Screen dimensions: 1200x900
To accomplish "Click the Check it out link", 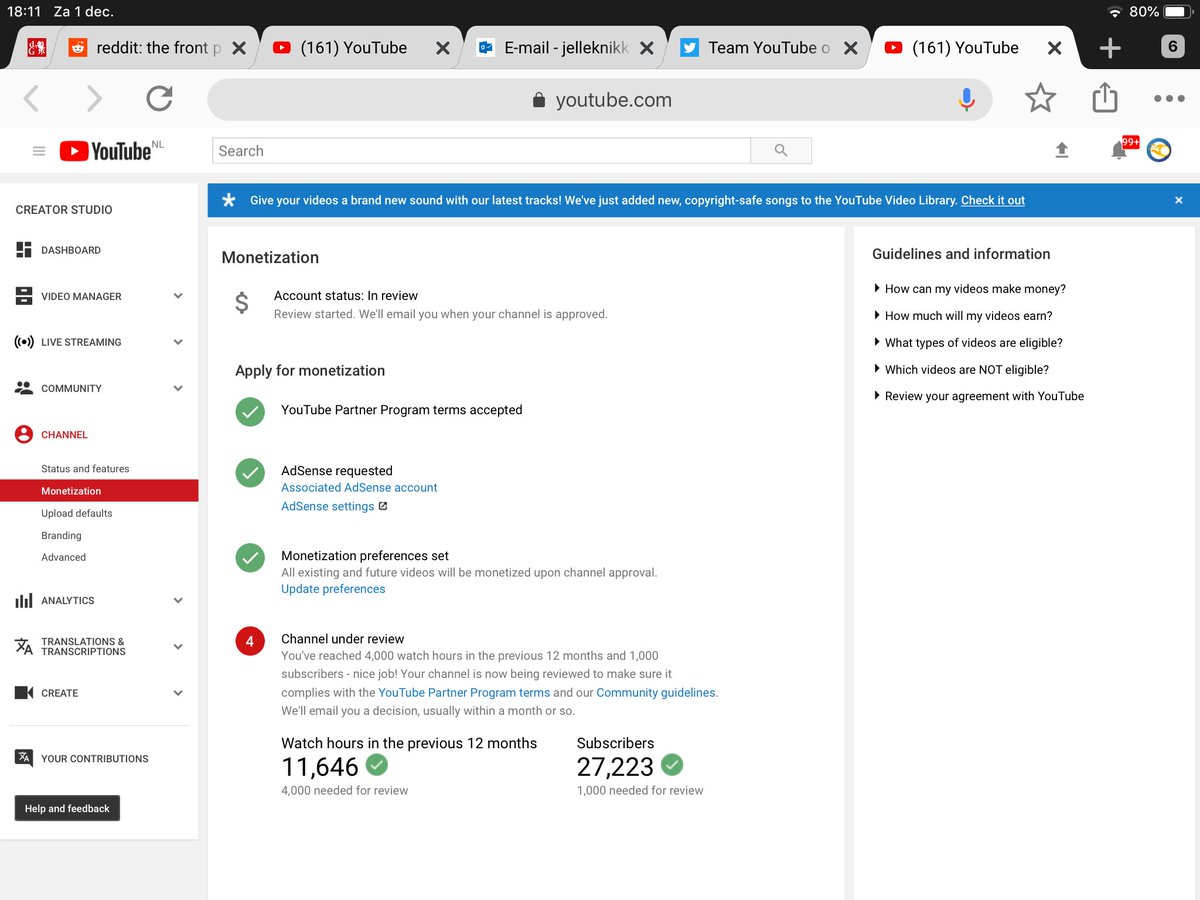I will tap(993, 200).
